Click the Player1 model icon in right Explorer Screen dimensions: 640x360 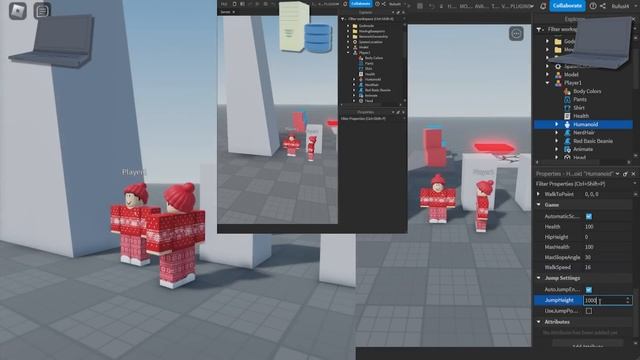click(558, 83)
